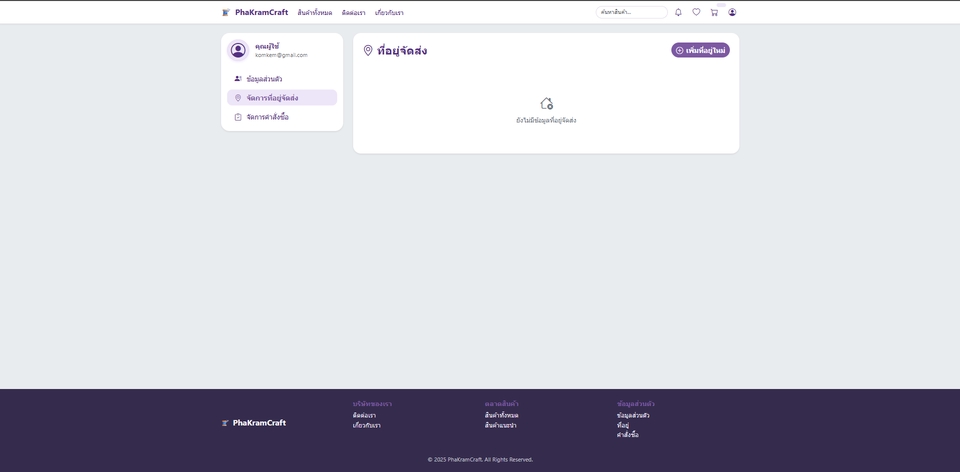960x472 pixels.
Task: Click the PhaKramCraft logo in header
Action: click(255, 12)
